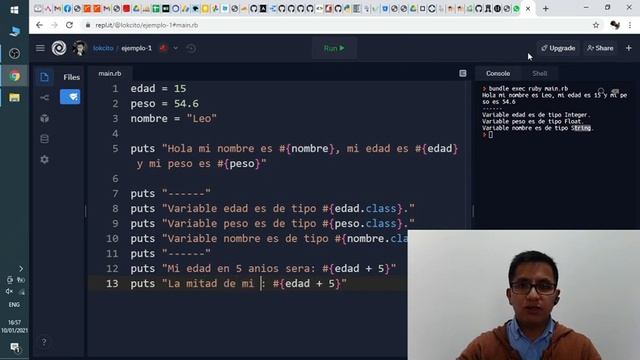This screenshot has width=640, height=360.
Task: Click the muted volume icon in tray
Action: (x=9, y=291)
